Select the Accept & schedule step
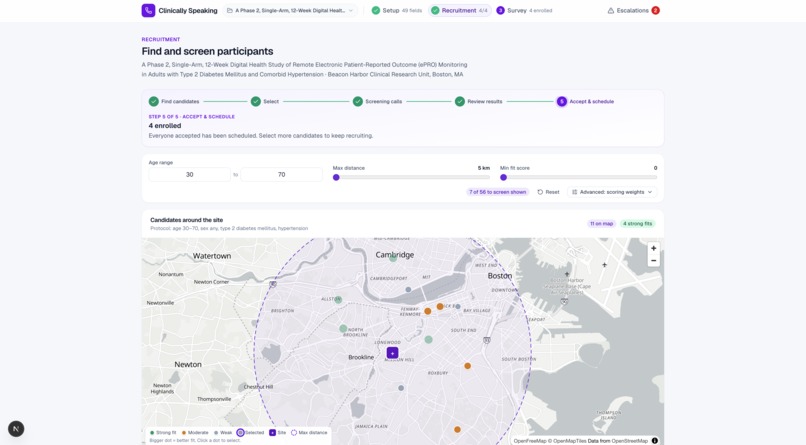This screenshot has width=806, height=445. (585, 101)
